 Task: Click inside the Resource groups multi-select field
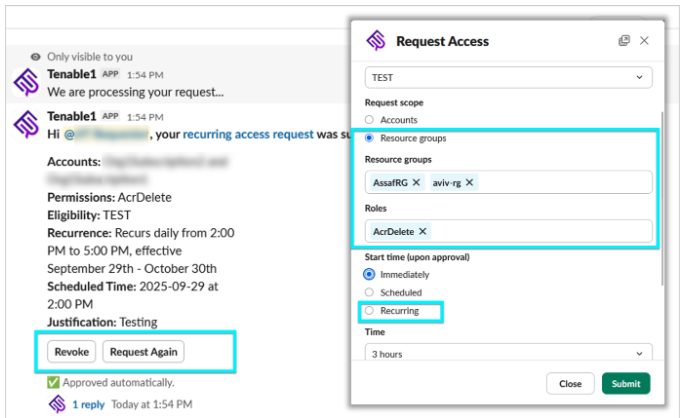pos(509,182)
